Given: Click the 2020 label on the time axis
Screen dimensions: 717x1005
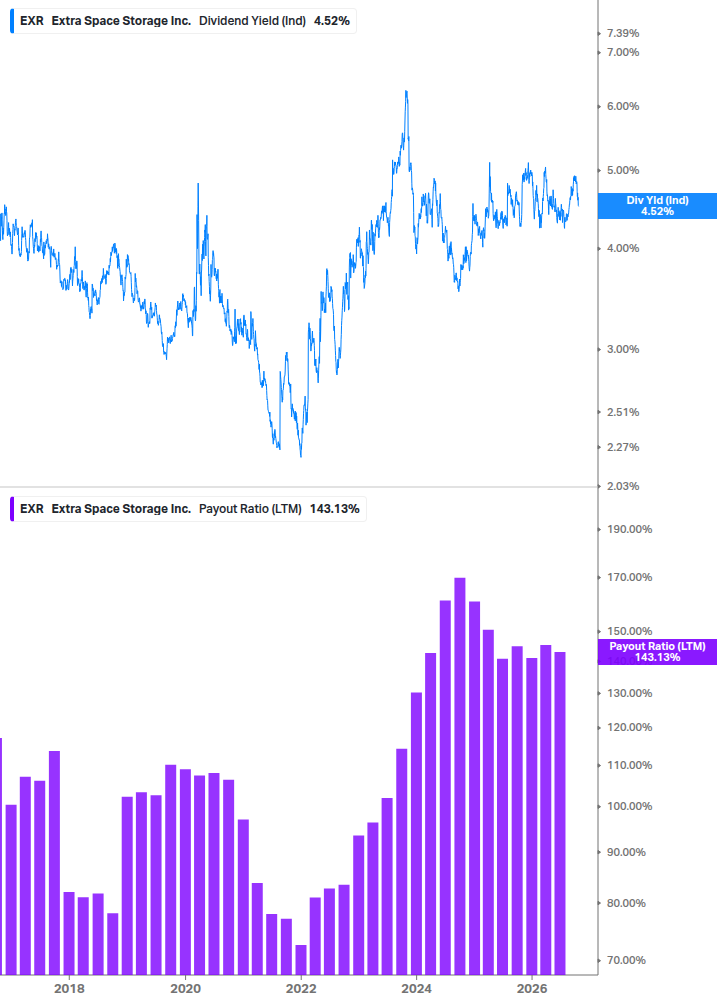Looking at the screenshot, I should coord(185,988).
